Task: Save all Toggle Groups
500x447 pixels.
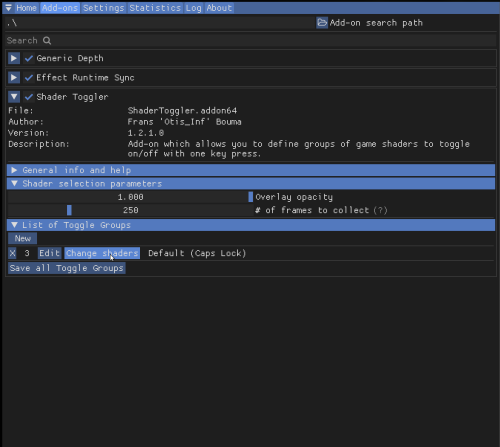Action: 67,268
